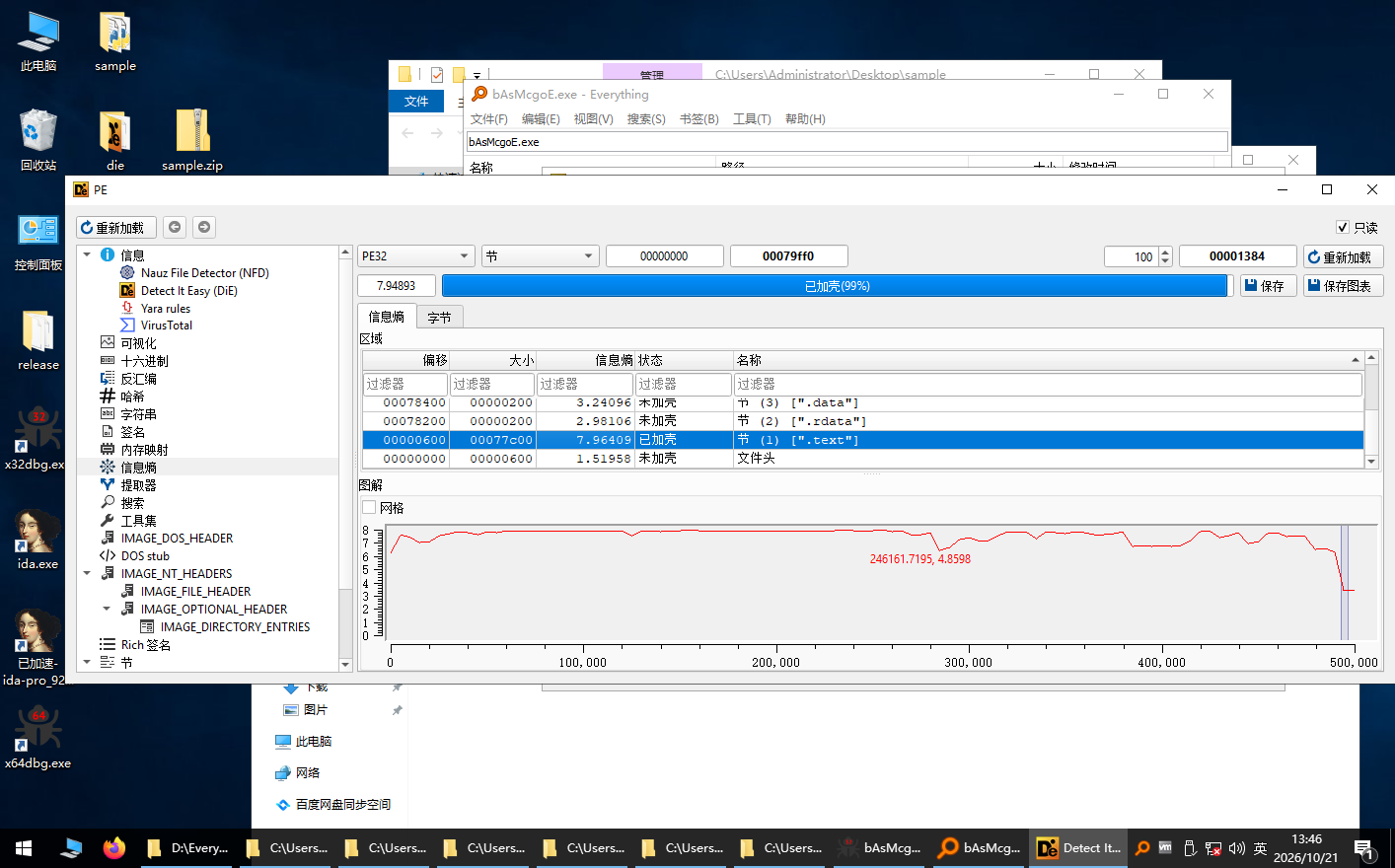Collapse the IMAGE_OPTIONAL_HEADER tree node
The height and width of the screenshot is (868, 1395).
click(107, 609)
